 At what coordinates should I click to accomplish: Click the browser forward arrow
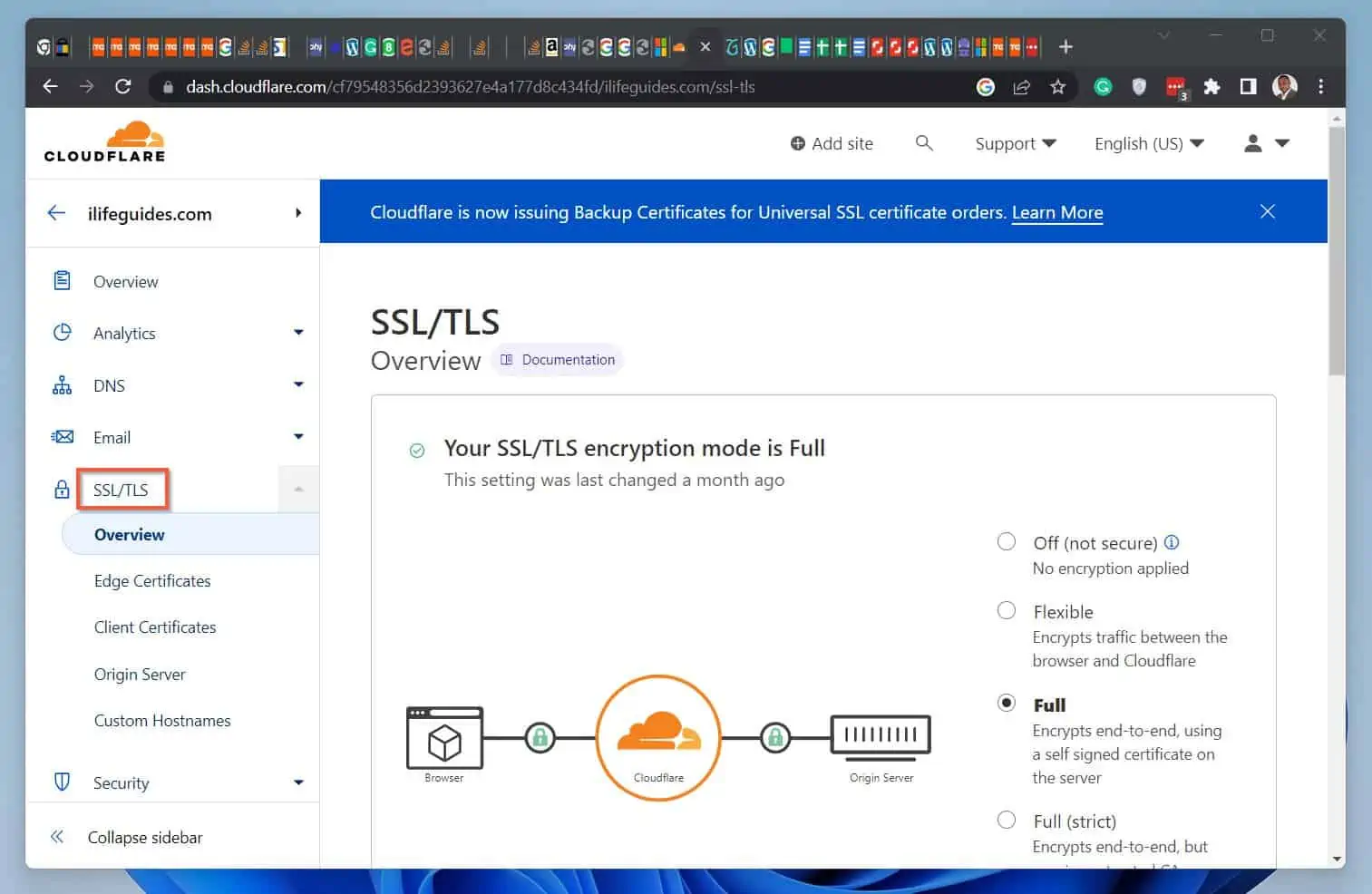click(x=86, y=86)
